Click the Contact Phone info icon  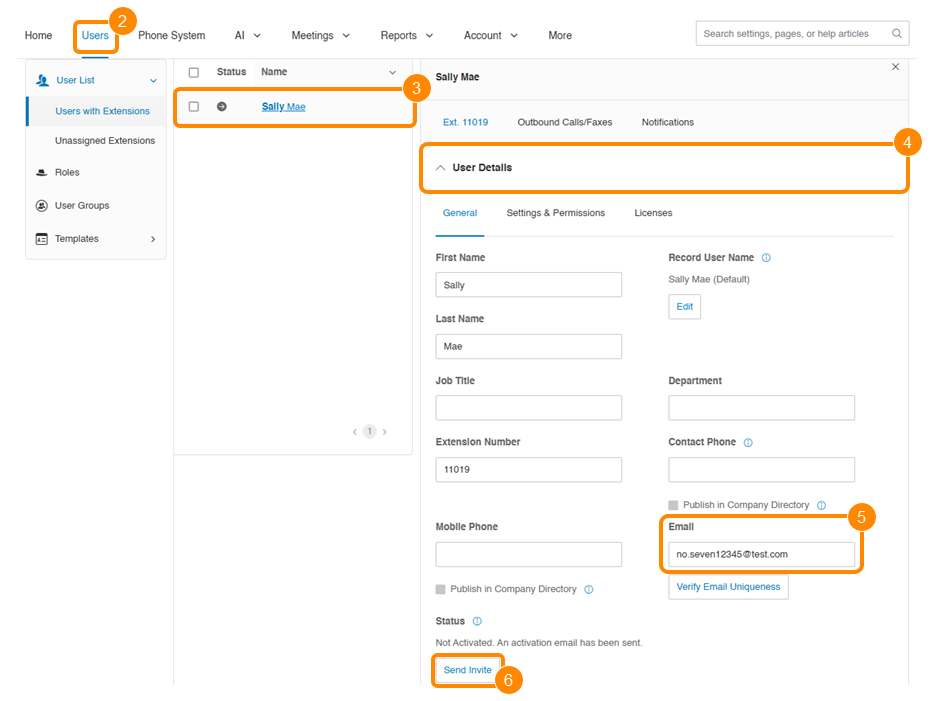coord(748,442)
